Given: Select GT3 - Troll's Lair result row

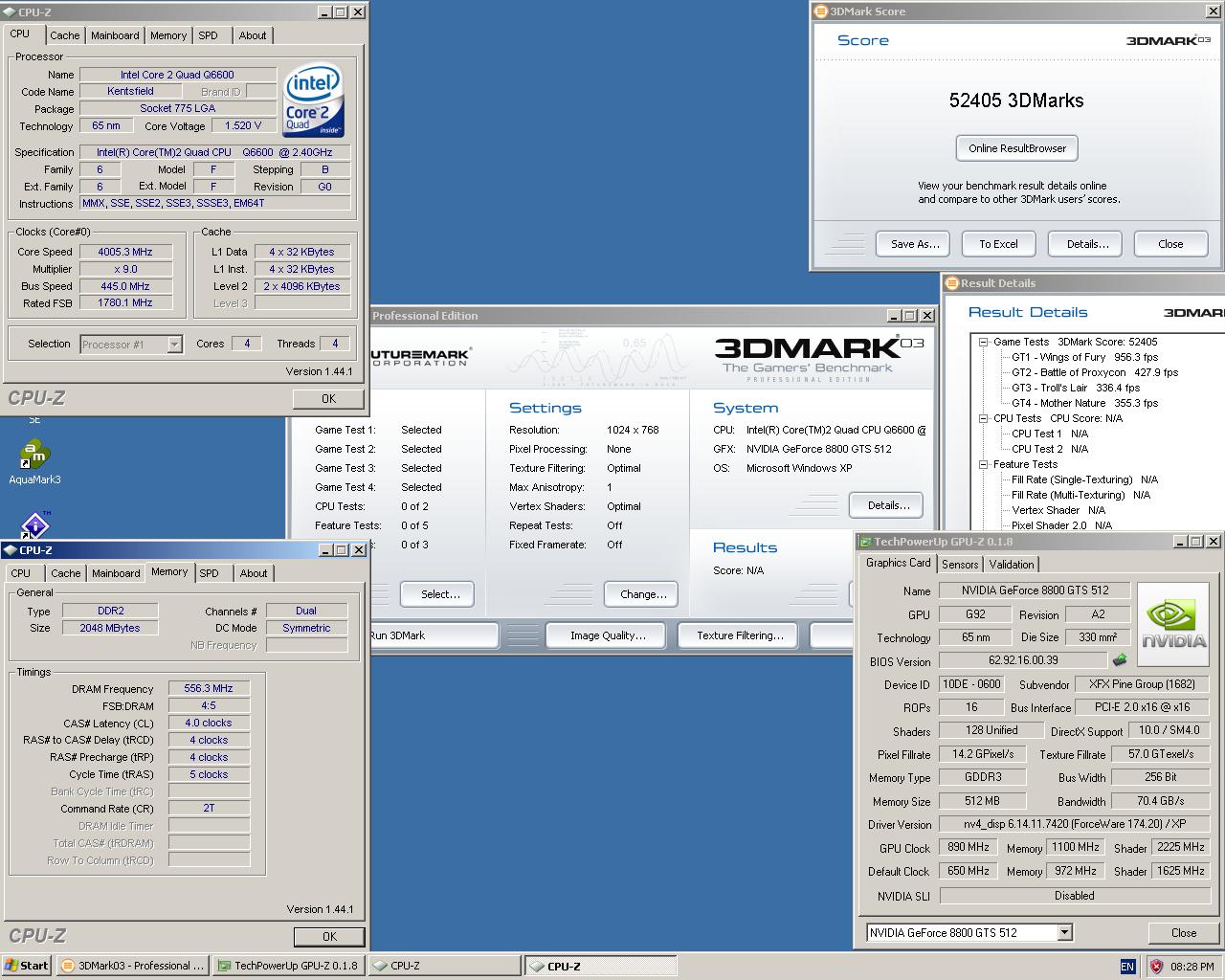Looking at the screenshot, I should pyautogui.click(x=1076, y=388).
